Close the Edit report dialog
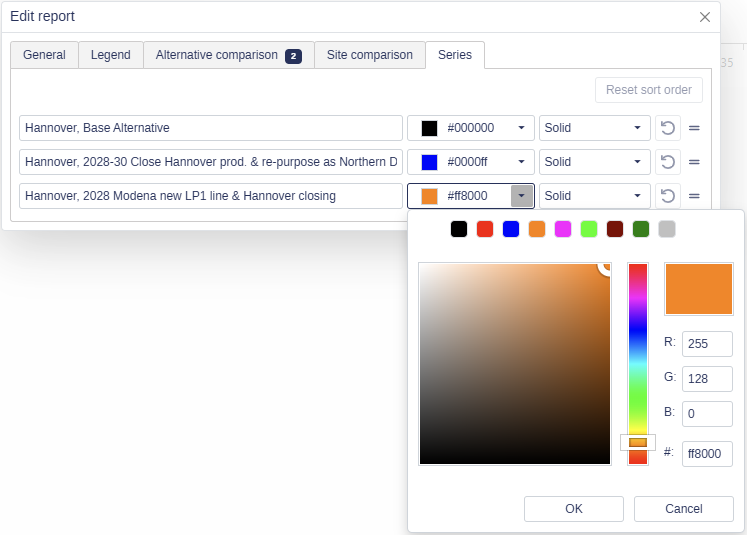 click(705, 17)
